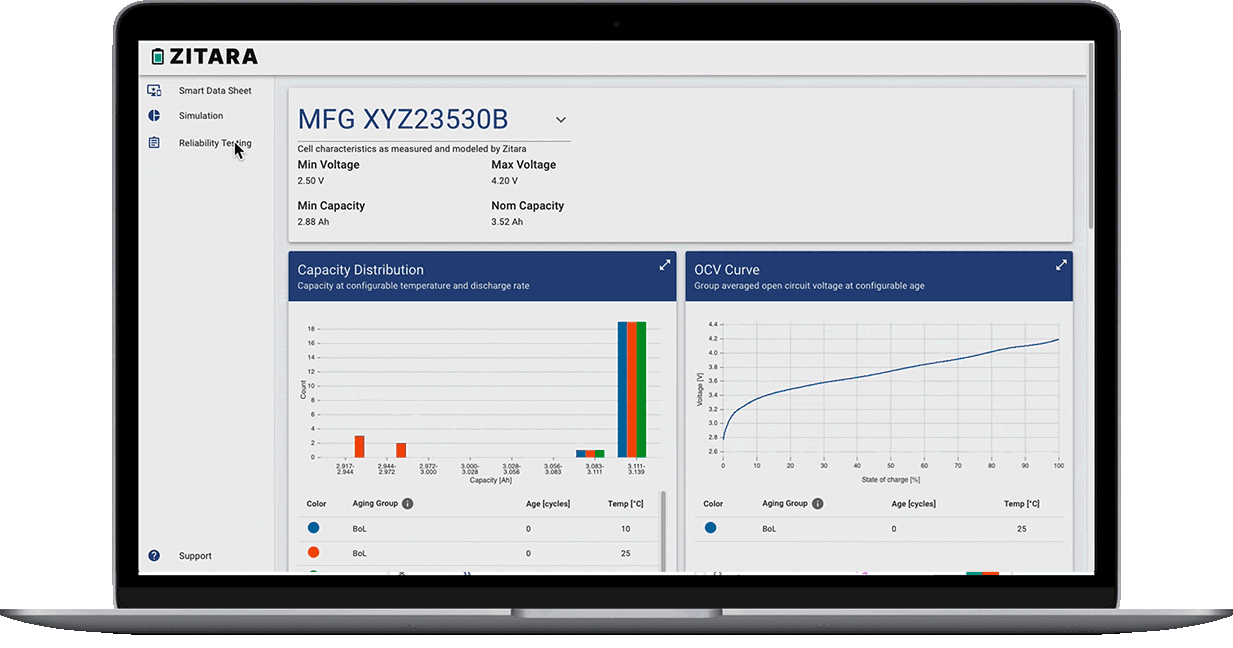Open the Support link in sidebar
Image resolution: width=1233 pixels, height=648 pixels.
[x=195, y=556]
